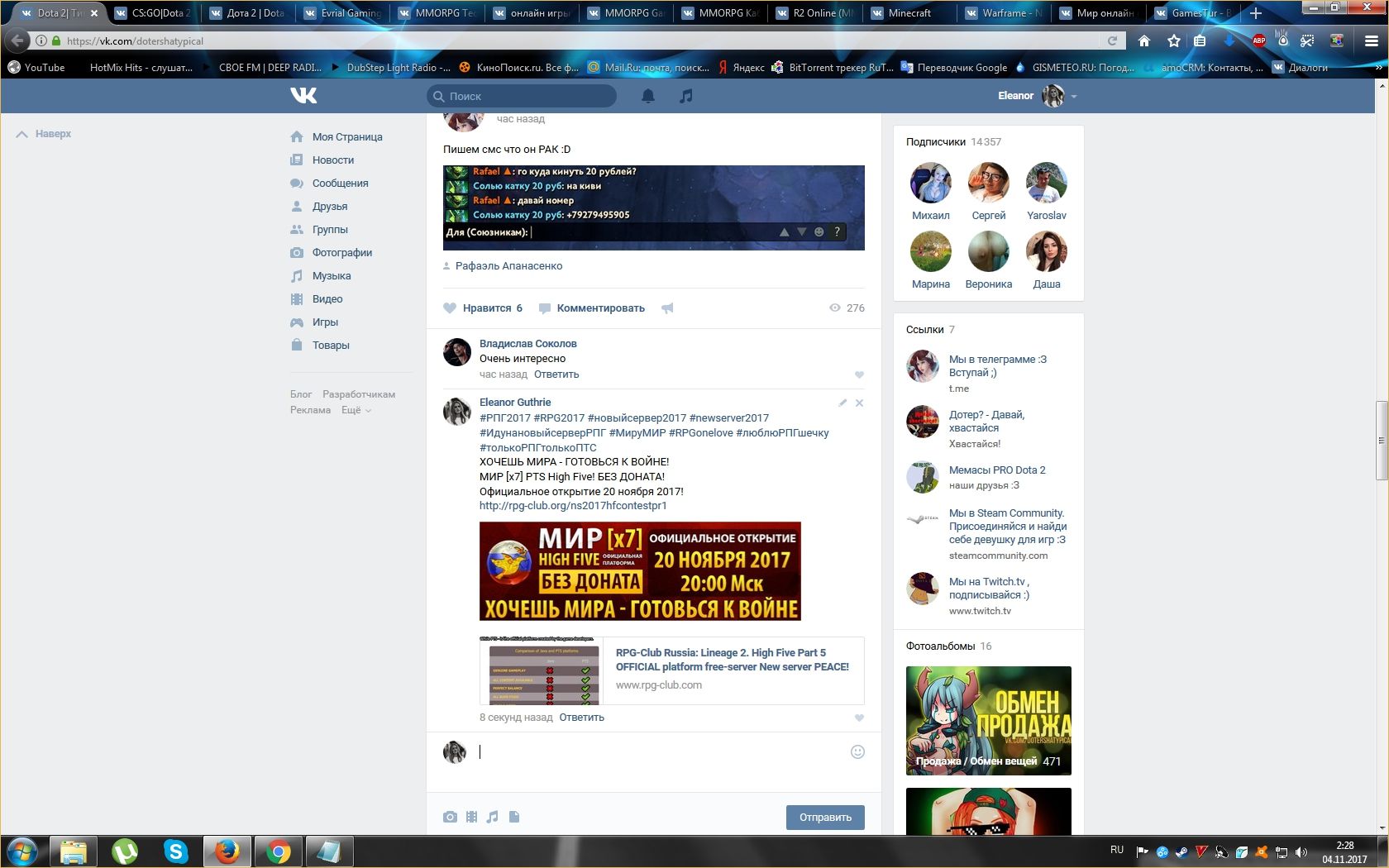
Task: Switch to the Minecraft browser tab
Action: pos(909,13)
